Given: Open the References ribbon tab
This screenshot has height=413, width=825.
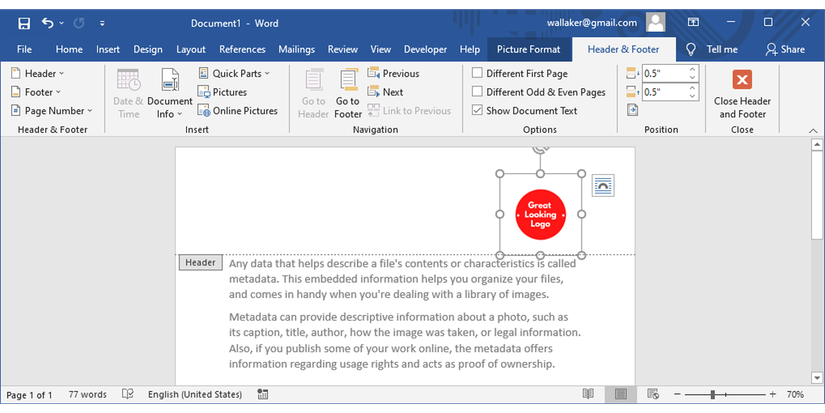Looking at the screenshot, I should point(242,49).
